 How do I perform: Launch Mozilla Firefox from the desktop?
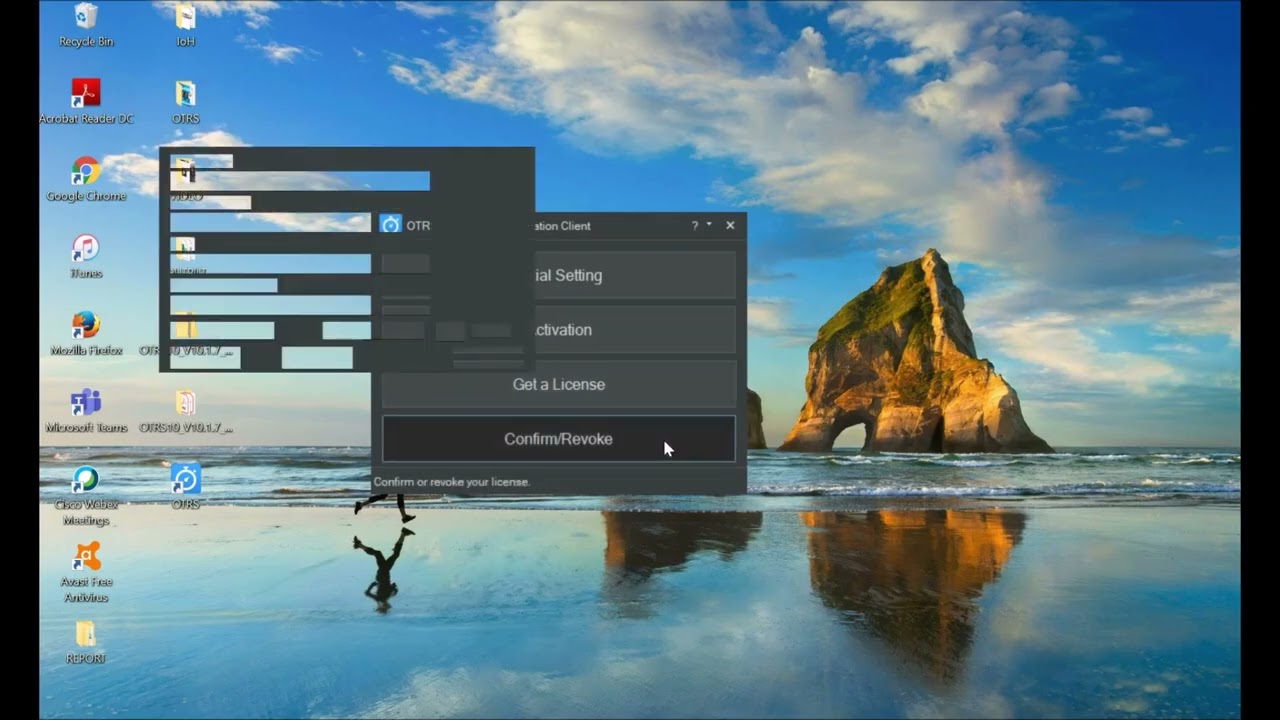pyautogui.click(x=86, y=333)
